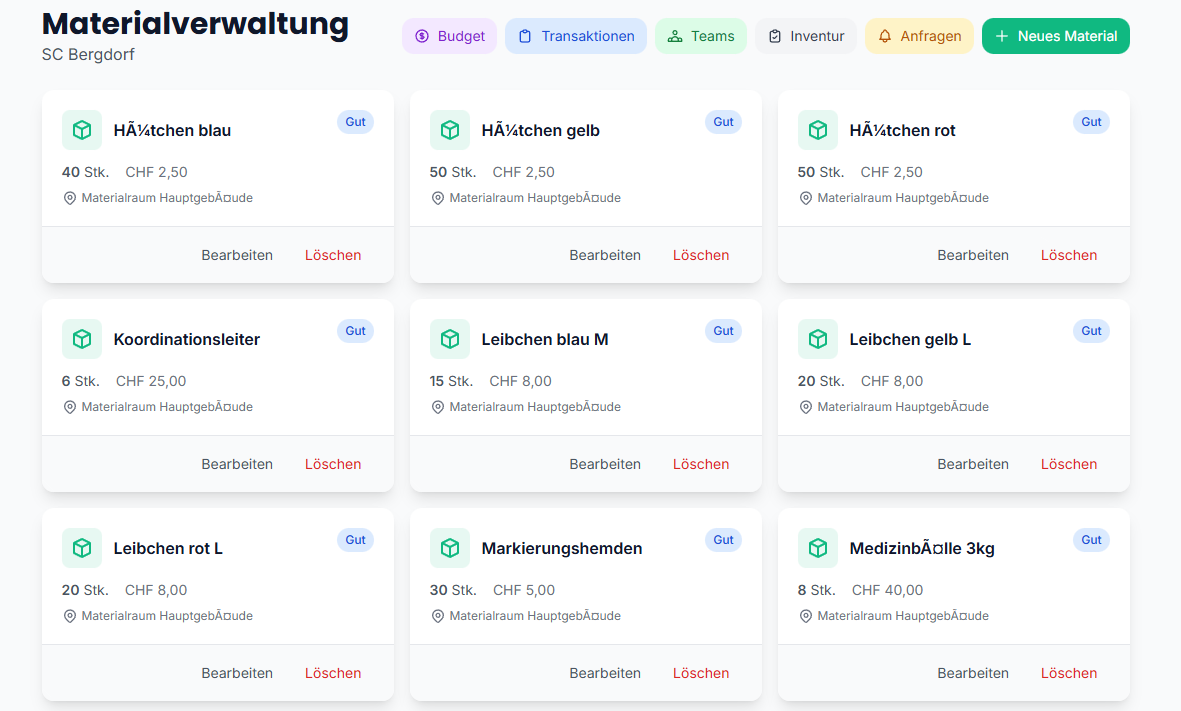Select Bearbeiten on Koordinationsleiter
This screenshot has height=711, width=1181.
coord(237,464)
